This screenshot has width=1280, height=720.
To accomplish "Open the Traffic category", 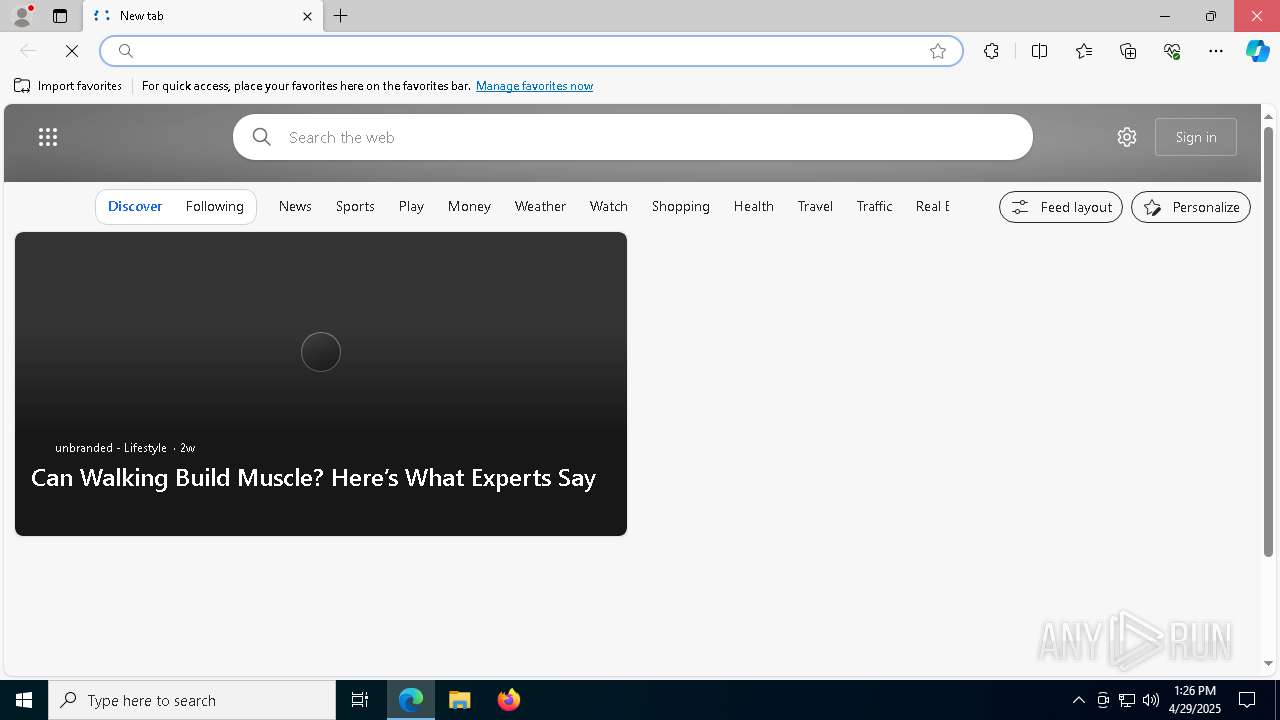I will click(874, 206).
